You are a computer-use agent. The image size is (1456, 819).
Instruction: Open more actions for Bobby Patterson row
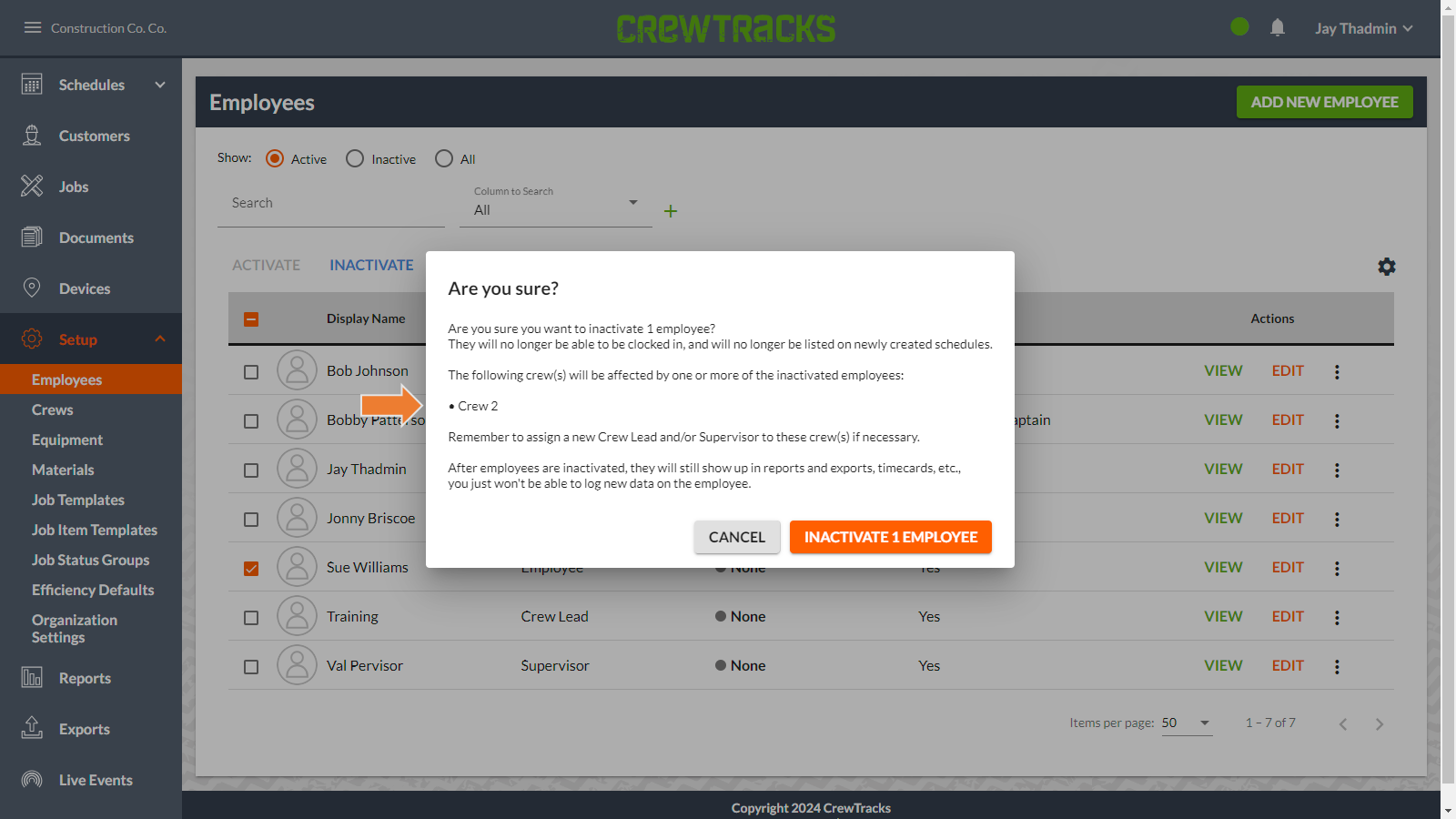pyautogui.click(x=1337, y=420)
